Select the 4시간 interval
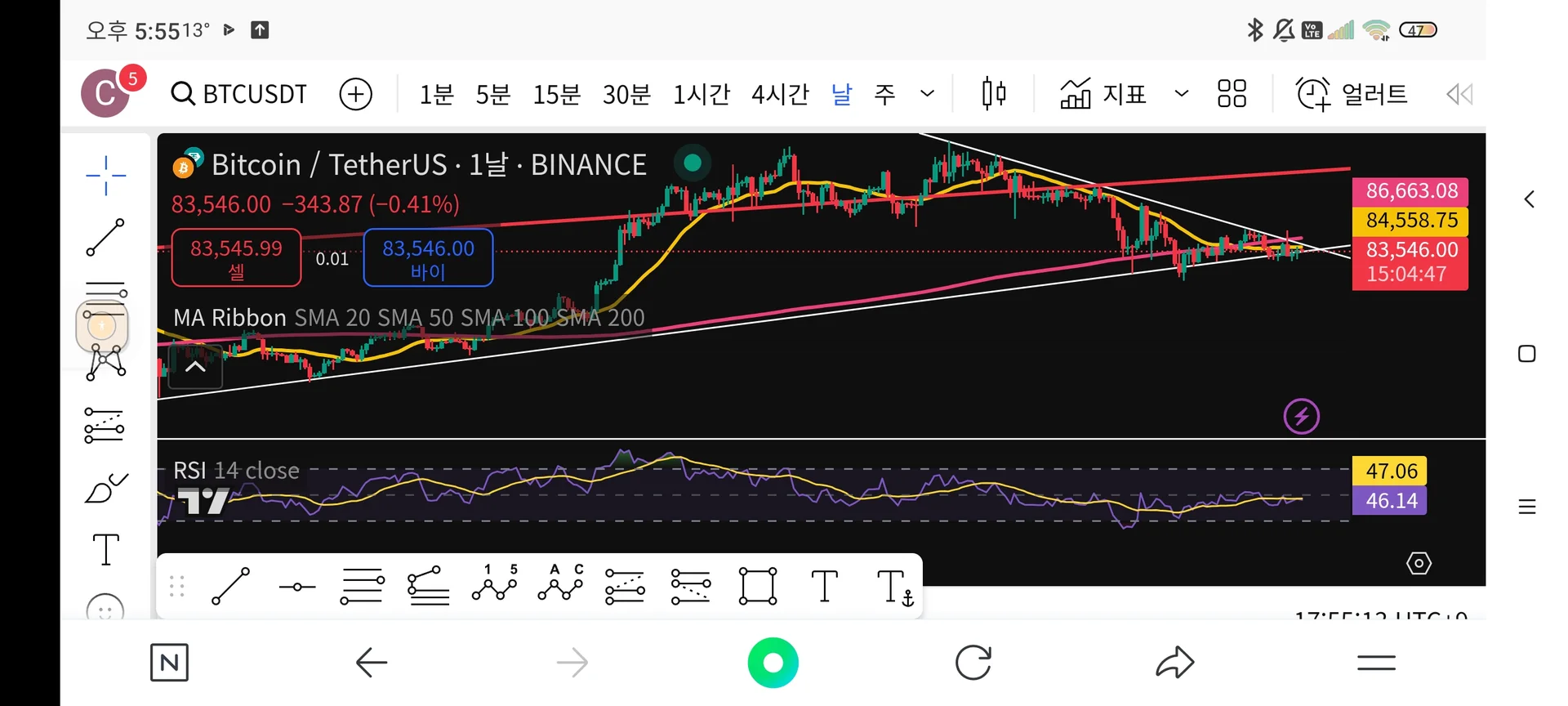1568x706 pixels. [x=781, y=94]
